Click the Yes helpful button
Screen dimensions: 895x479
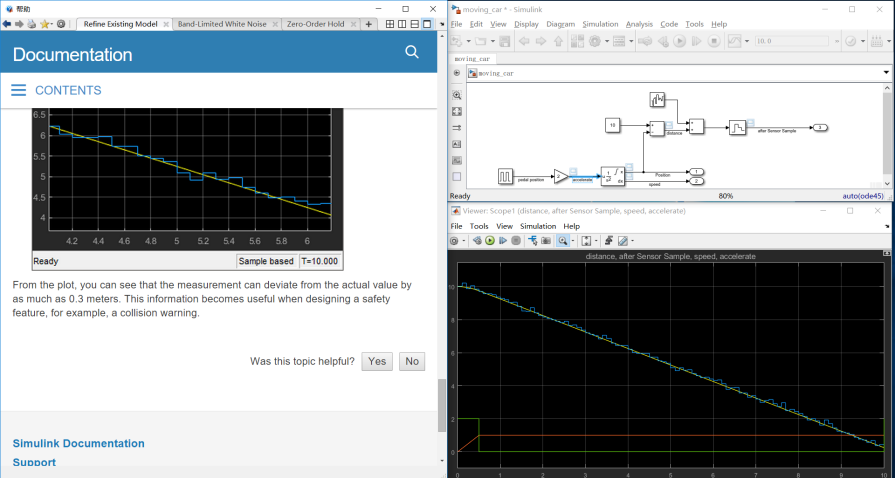click(376, 361)
